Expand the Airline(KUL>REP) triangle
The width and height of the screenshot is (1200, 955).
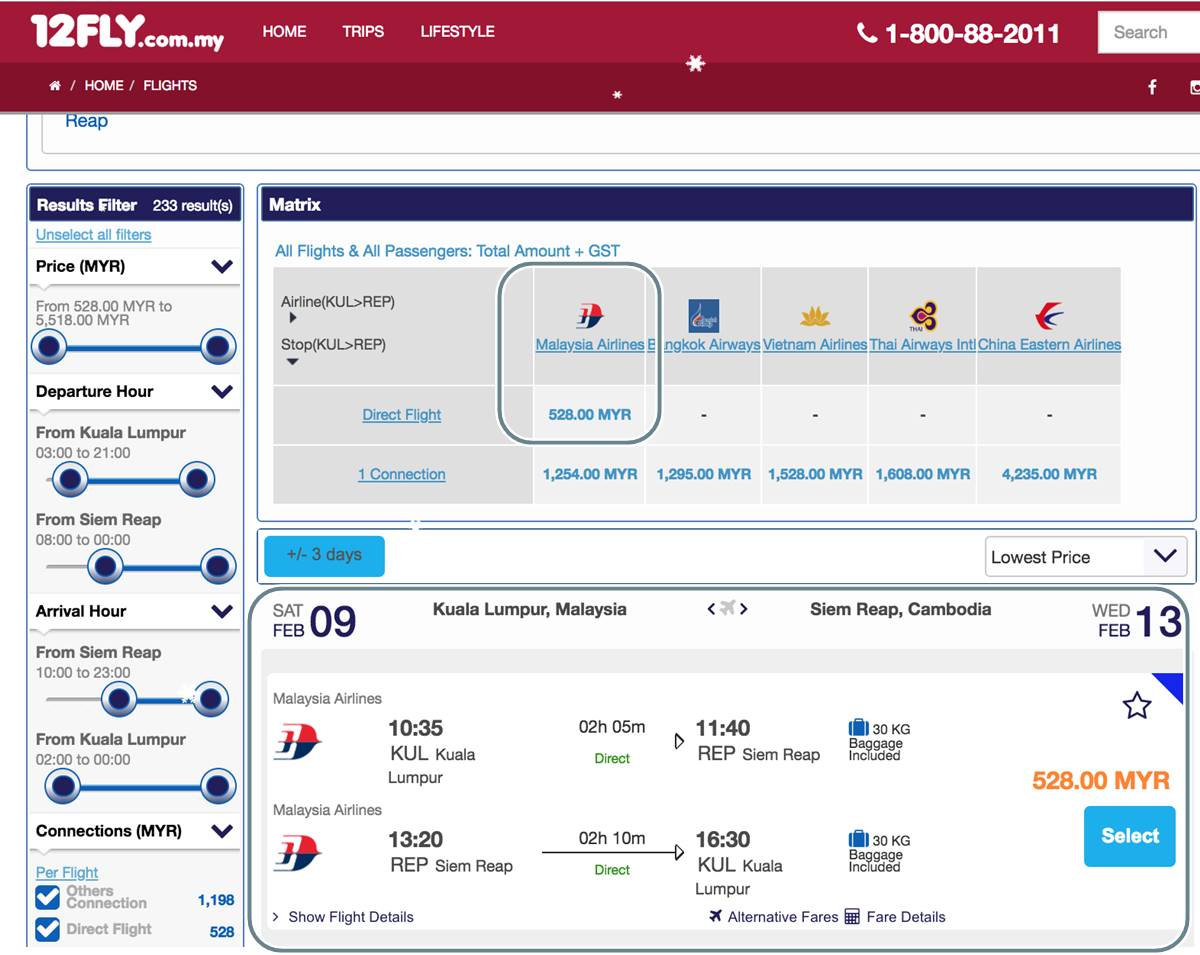point(293,318)
